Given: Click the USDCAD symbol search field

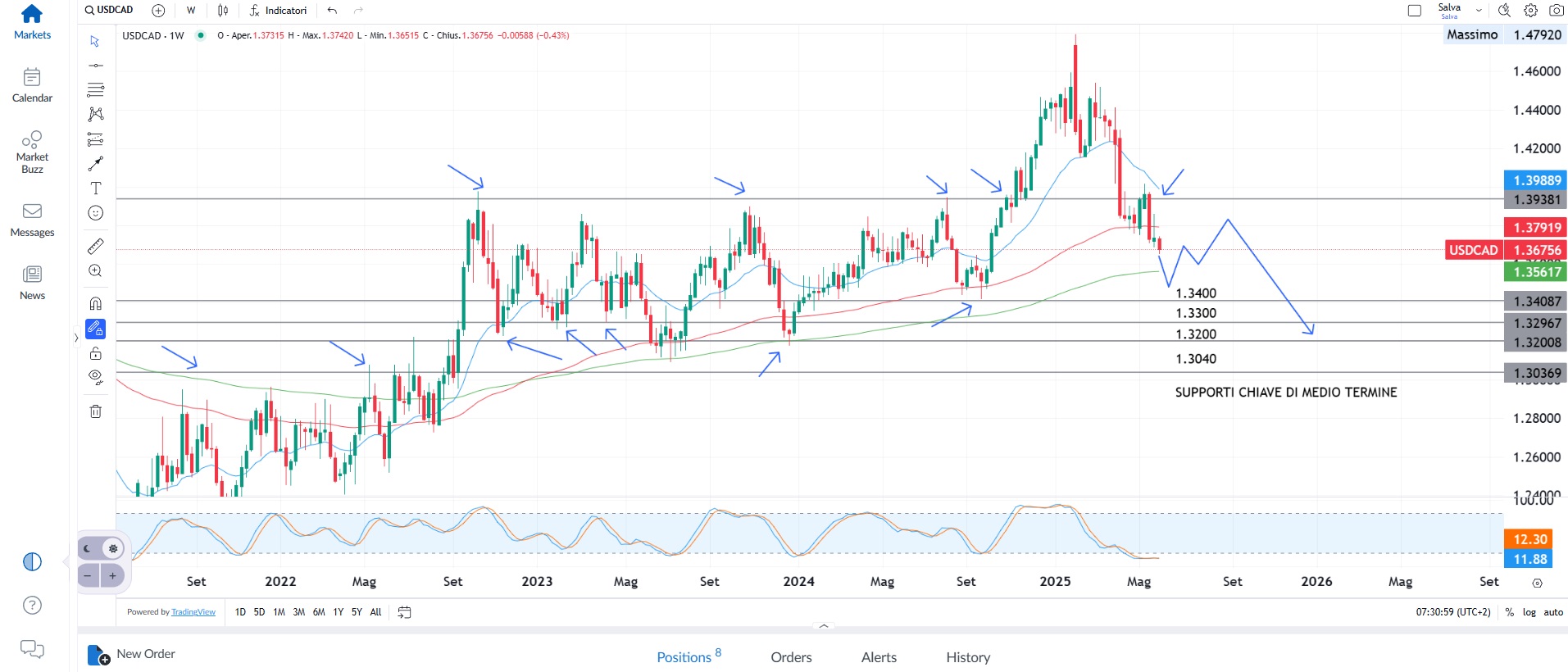Looking at the screenshot, I should point(110,11).
